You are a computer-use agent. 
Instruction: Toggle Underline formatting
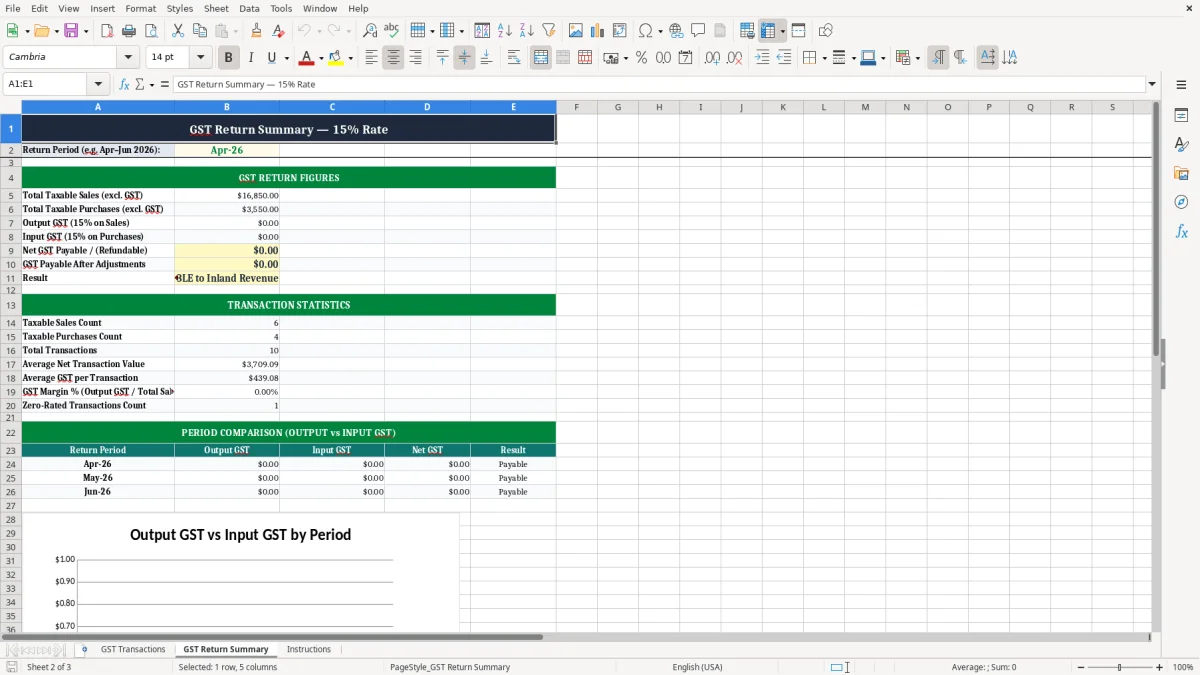click(x=272, y=58)
